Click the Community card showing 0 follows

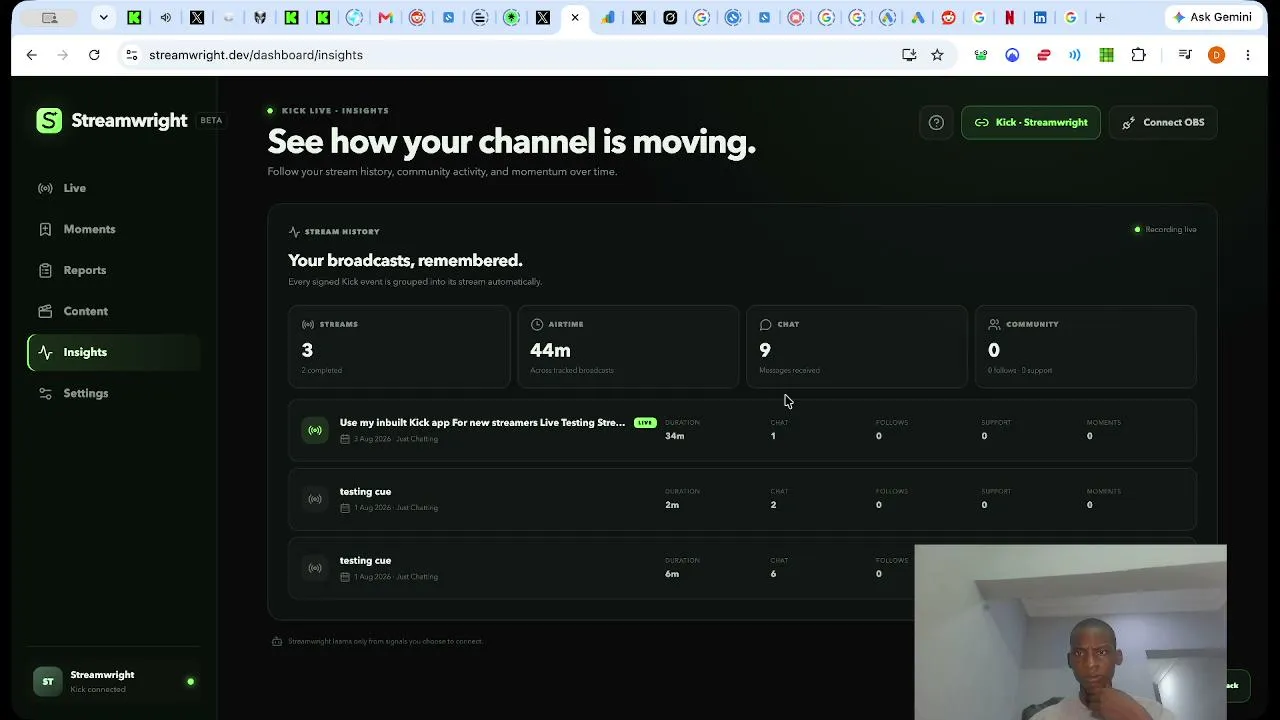point(1086,346)
